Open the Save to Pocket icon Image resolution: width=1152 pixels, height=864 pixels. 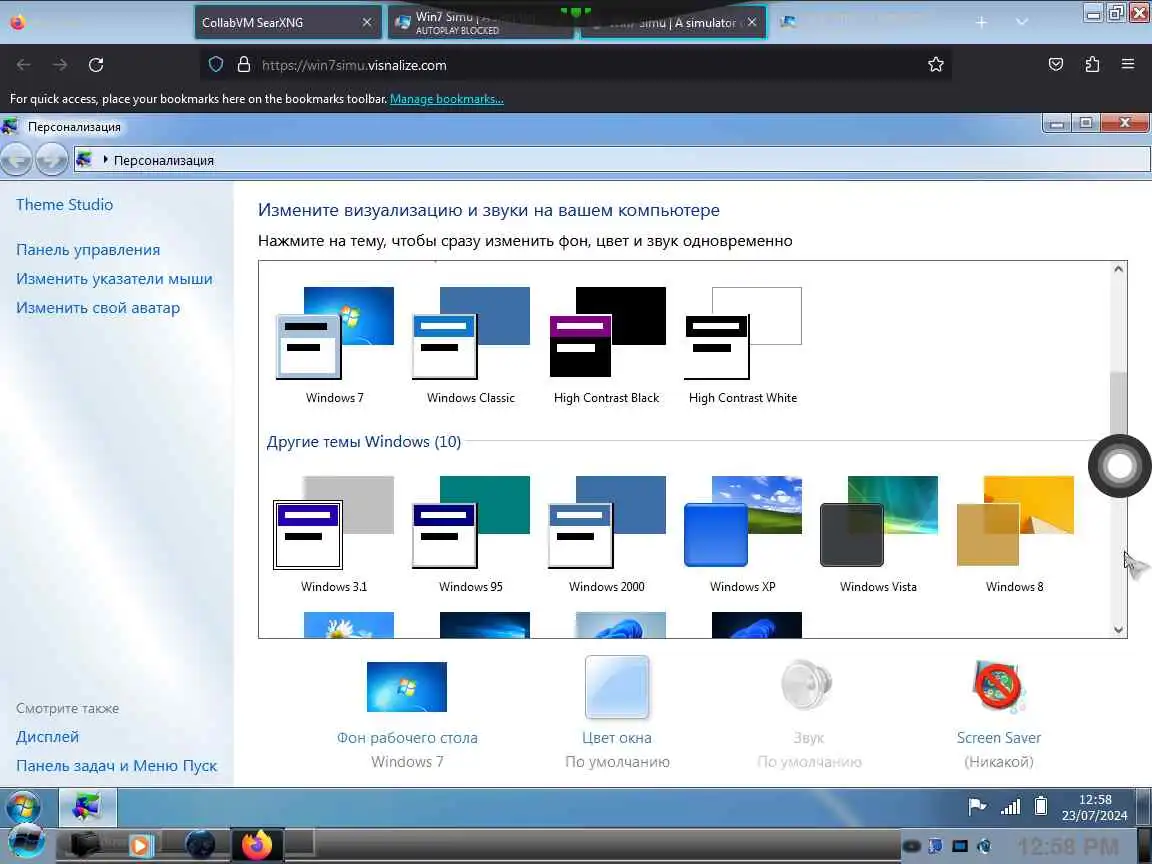click(1056, 65)
